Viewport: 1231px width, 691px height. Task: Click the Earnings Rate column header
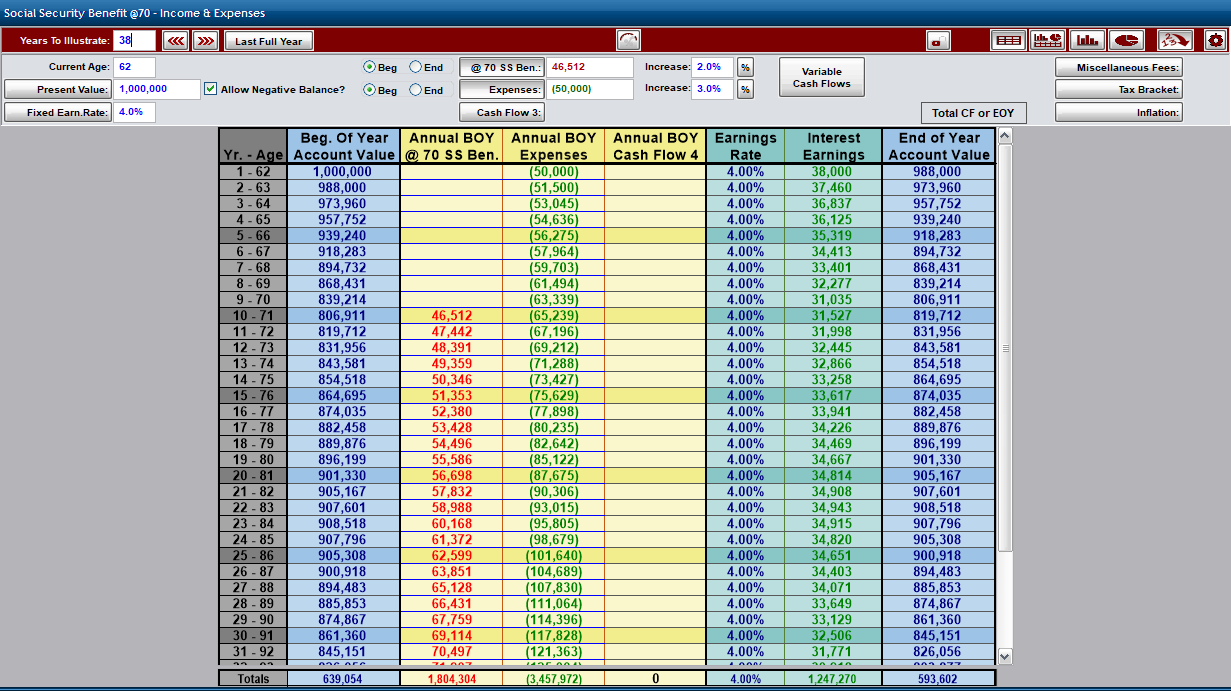click(x=745, y=146)
